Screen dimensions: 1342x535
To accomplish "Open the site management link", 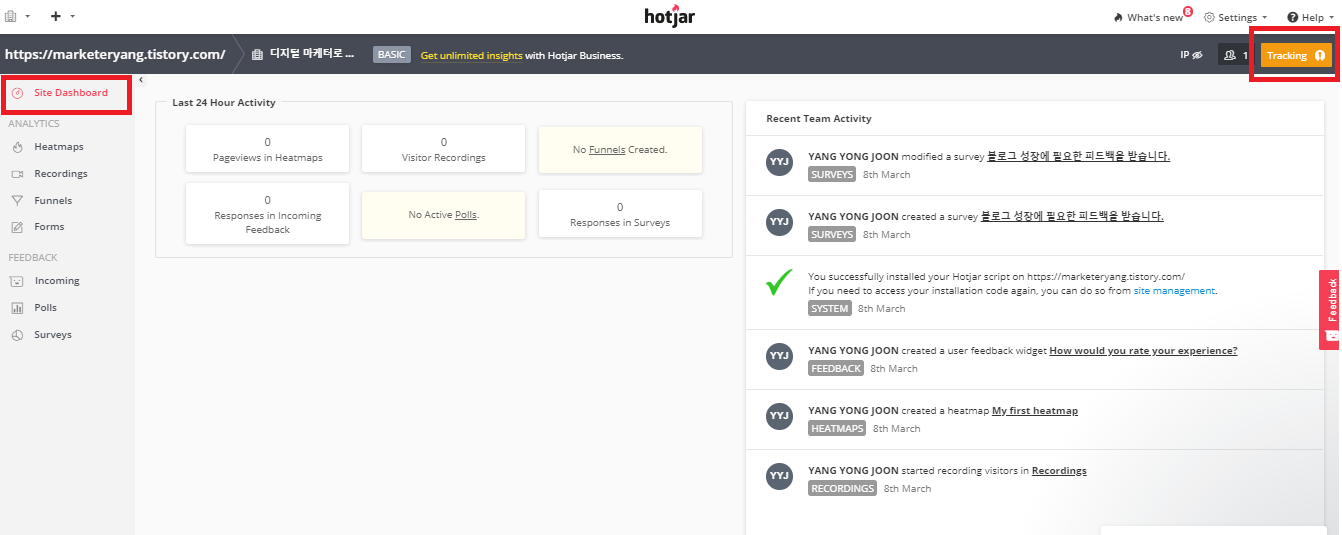I will (1174, 291).
